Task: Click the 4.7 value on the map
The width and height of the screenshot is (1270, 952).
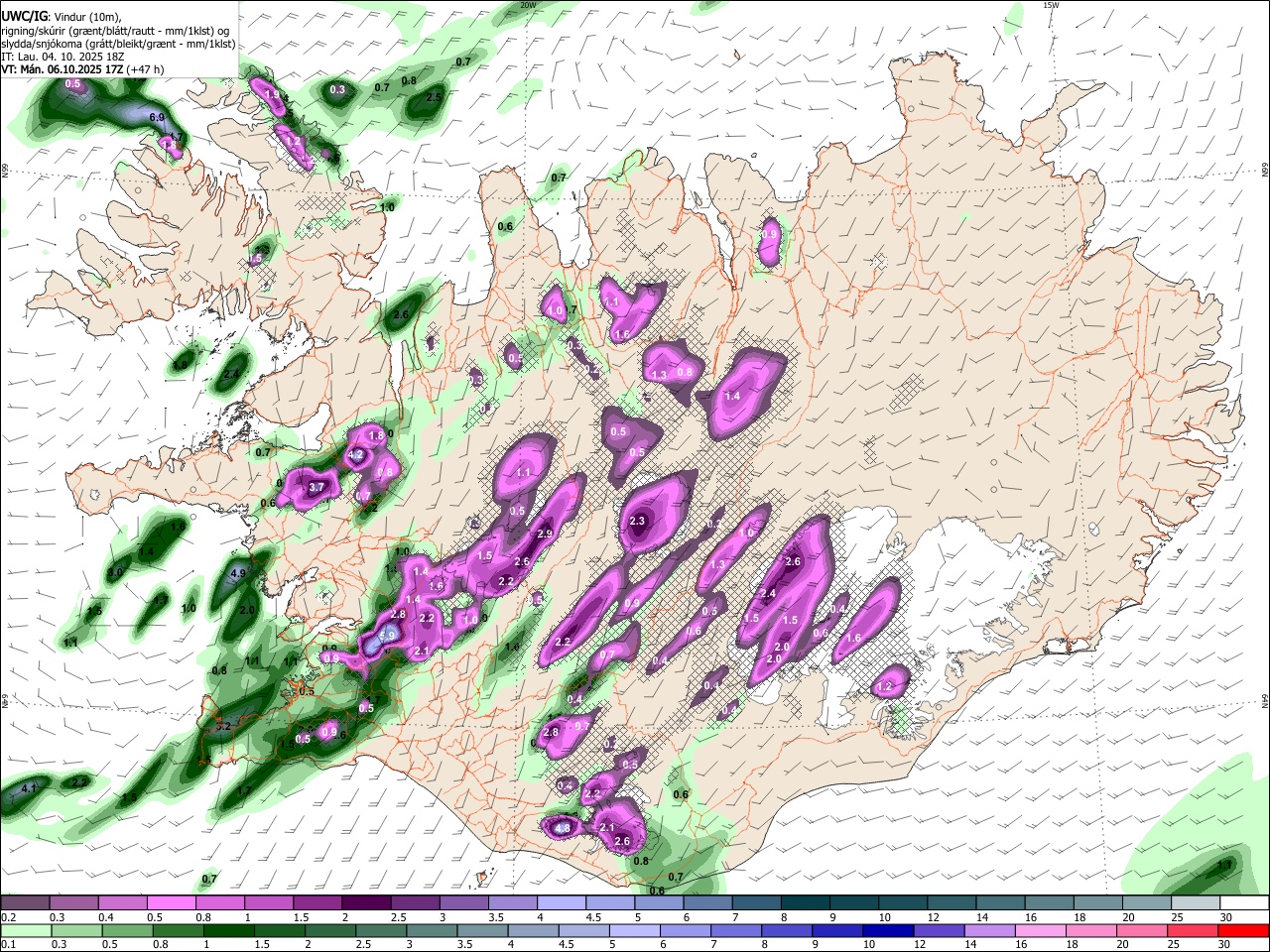Action: click(176, 137)
